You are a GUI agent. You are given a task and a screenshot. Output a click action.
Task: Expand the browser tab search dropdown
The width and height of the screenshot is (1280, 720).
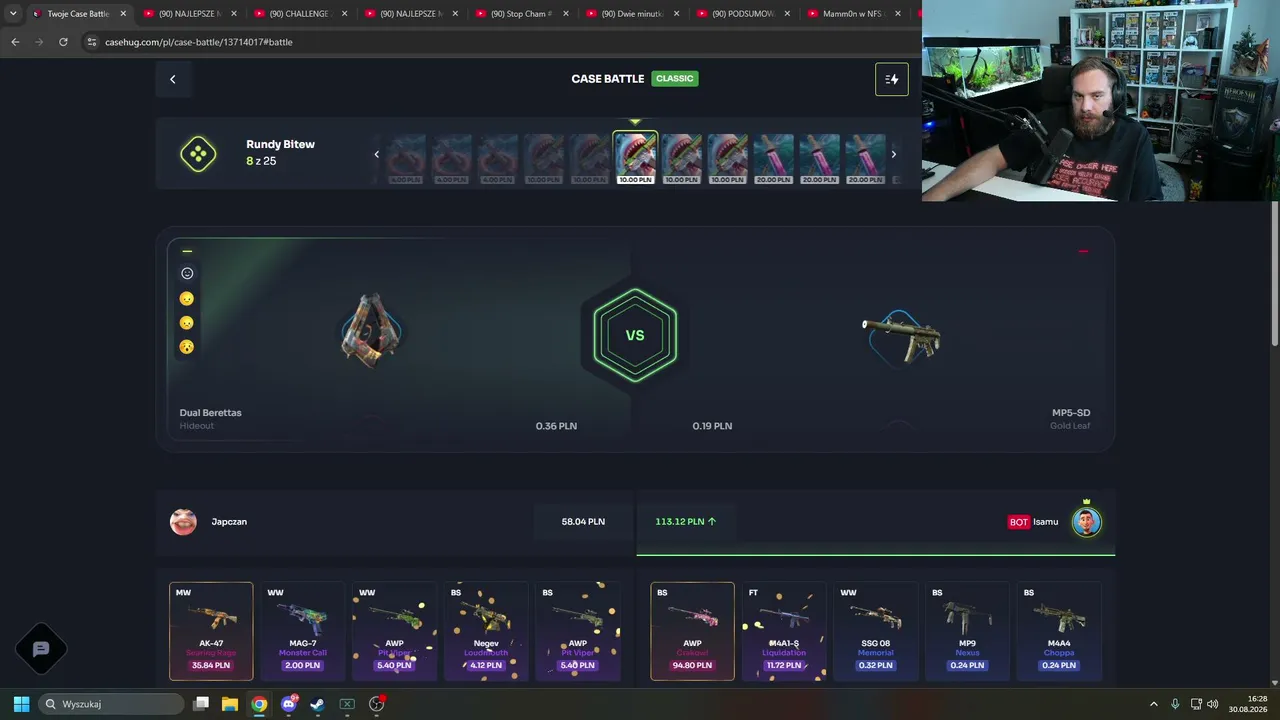12,14
